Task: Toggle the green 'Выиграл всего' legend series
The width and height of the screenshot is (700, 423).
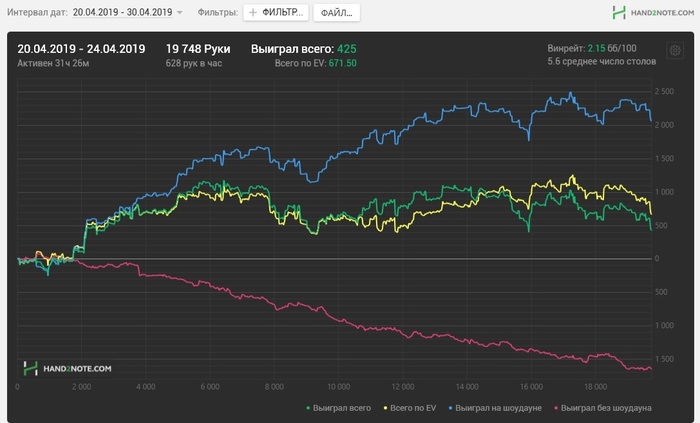Action: [x=336, y=408]
